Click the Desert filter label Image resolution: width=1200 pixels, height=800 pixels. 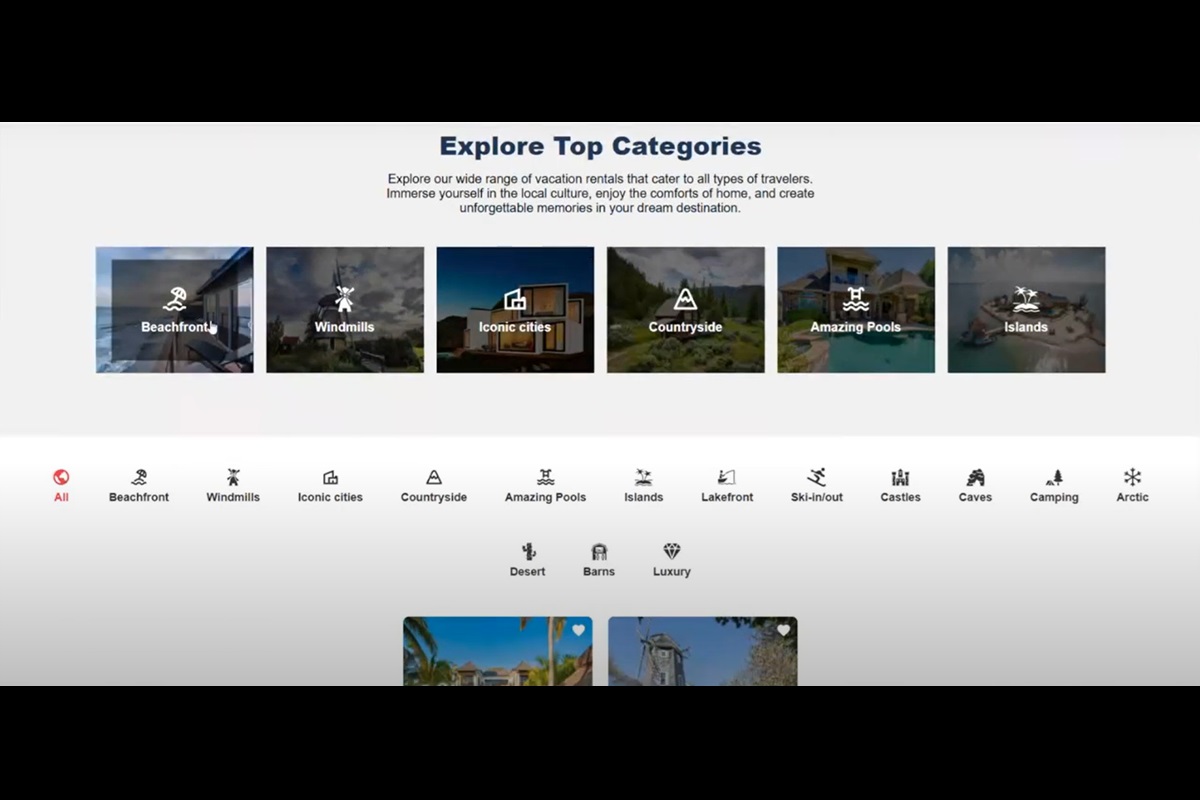[x=528, y=572]
